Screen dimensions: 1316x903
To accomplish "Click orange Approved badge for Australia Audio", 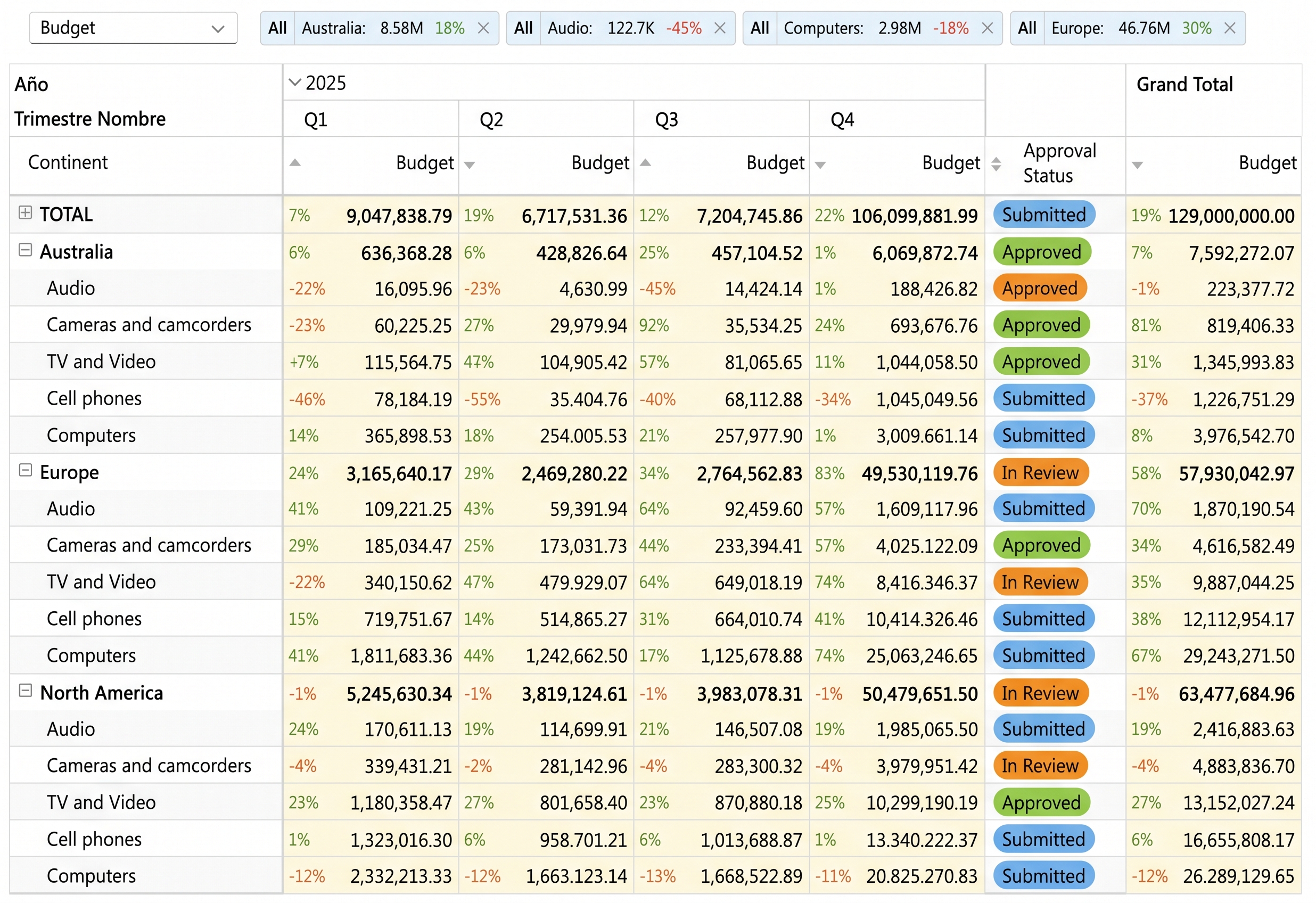I will click(x=1040, y=289).
